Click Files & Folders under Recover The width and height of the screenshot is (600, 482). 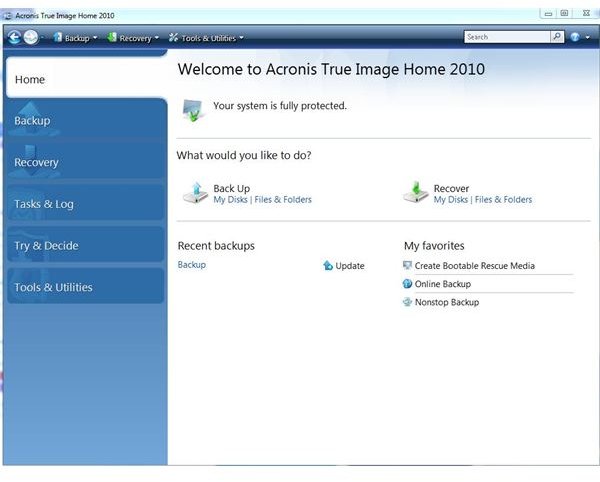click(x=504, y=199)
